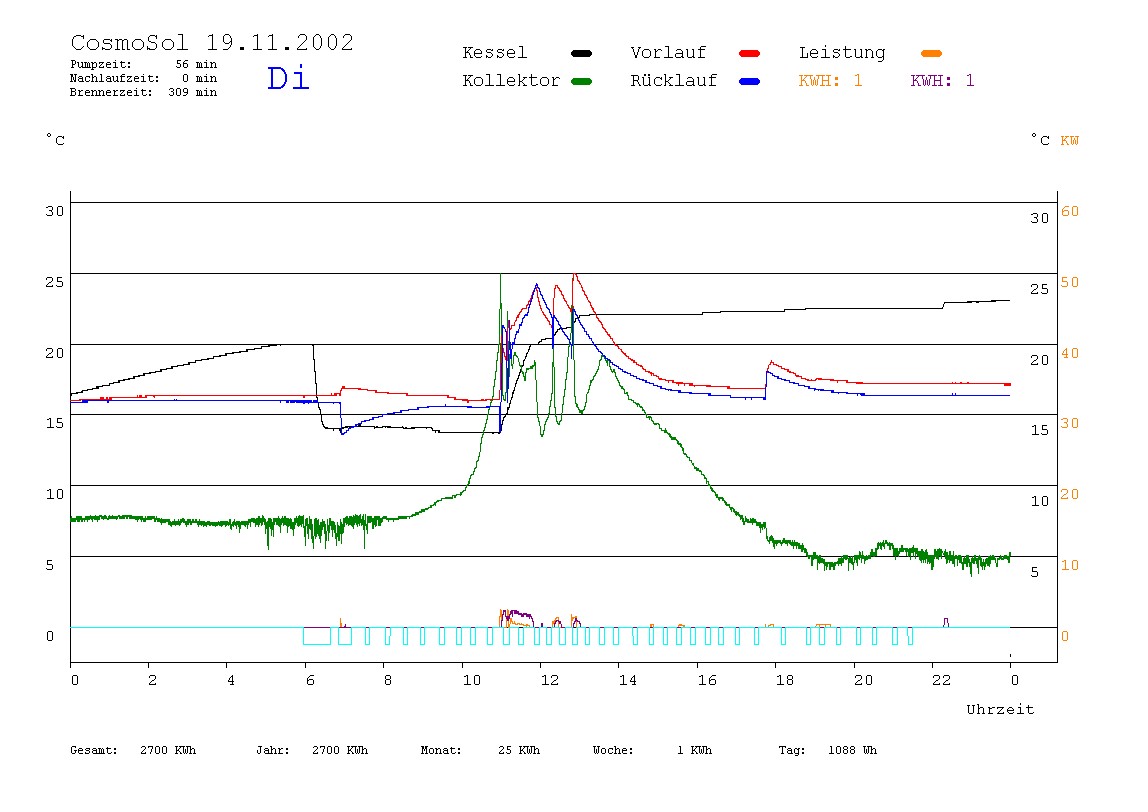Screen dimensions: 1148x812
Task: Click the blue weekday abbreviation "Di"
Action: 288,78
